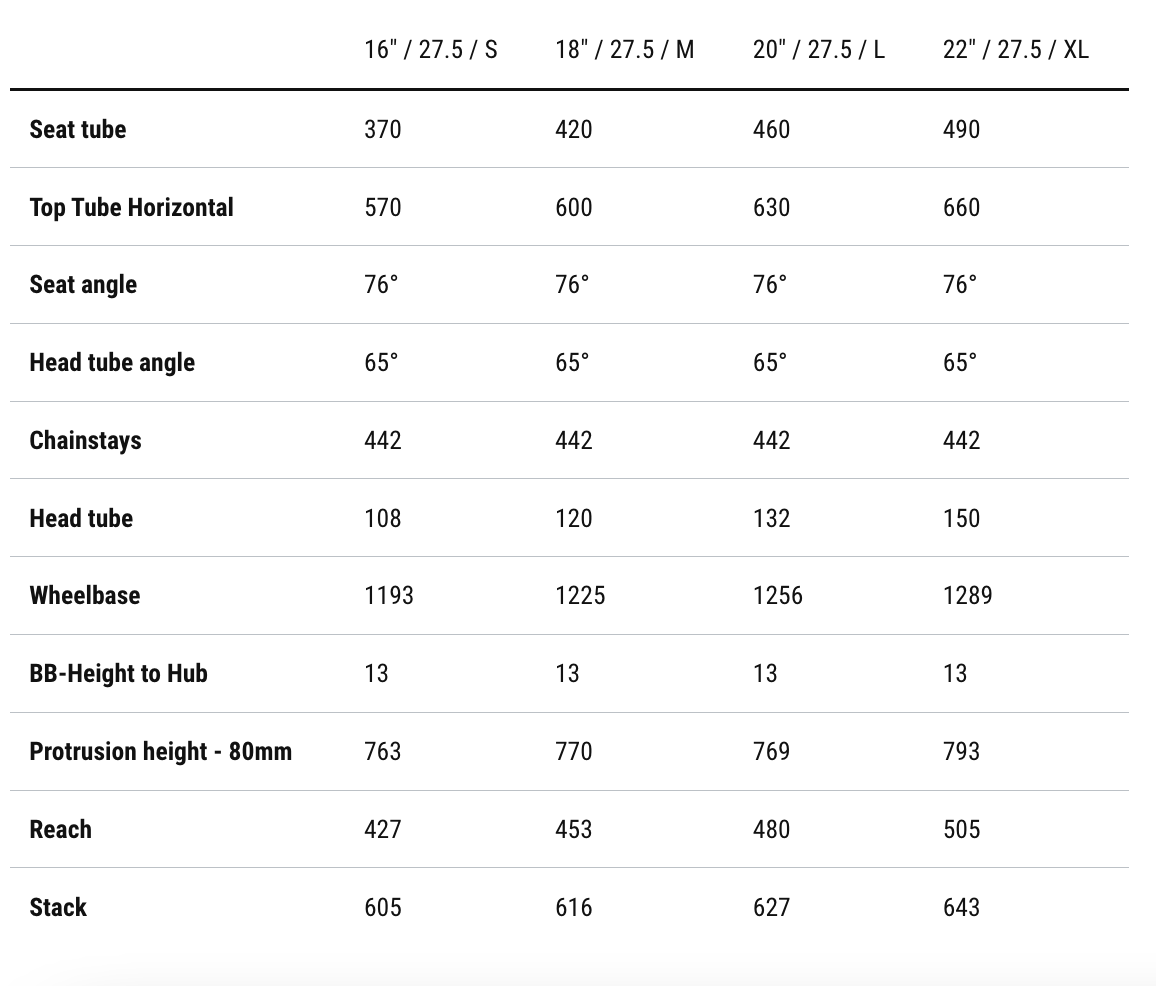Click the 16" / 27.5 / S column header

tap(430, 50)
